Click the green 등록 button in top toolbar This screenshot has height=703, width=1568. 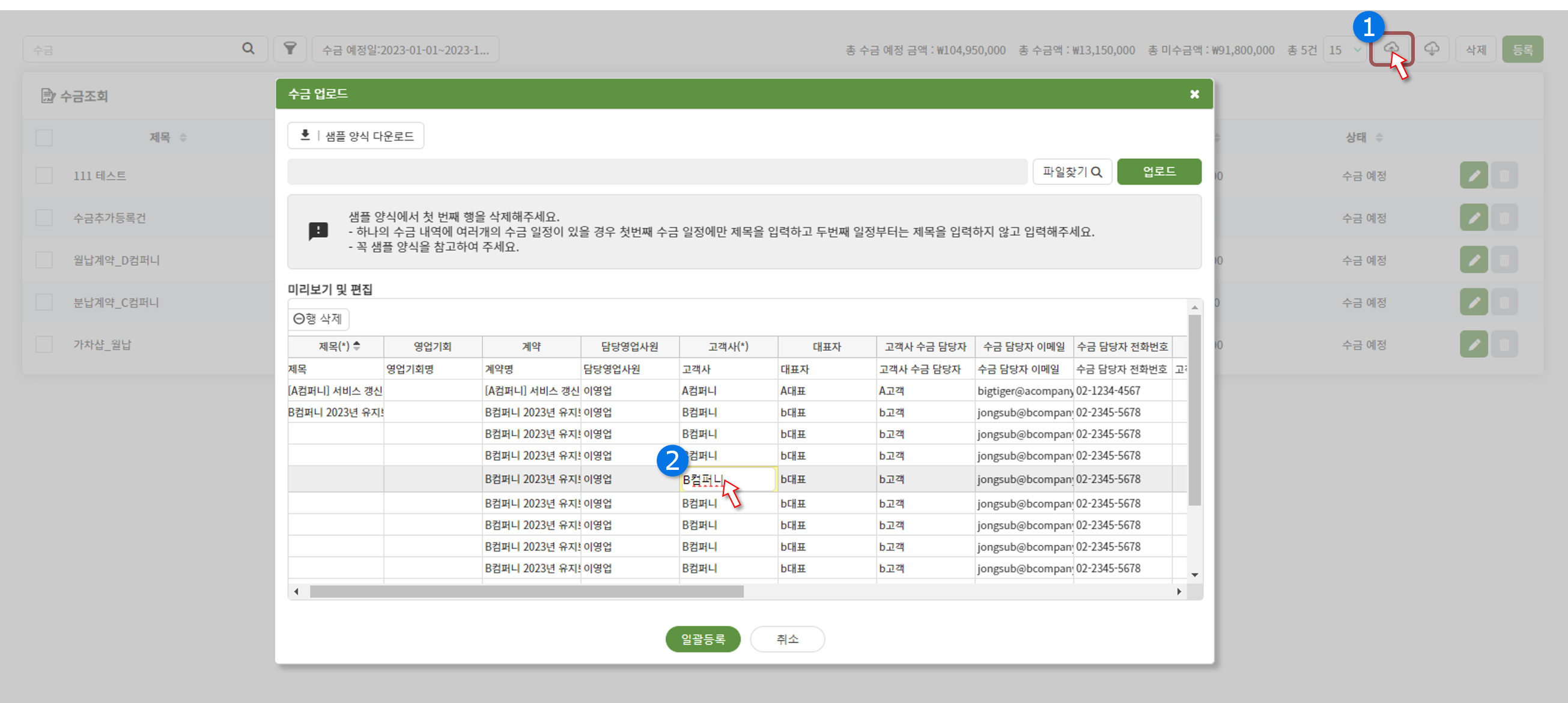(x=1522, y=50)
